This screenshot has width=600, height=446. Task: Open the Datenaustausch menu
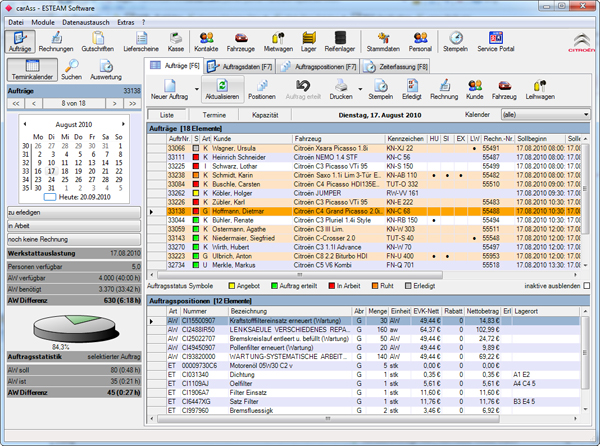[x=88, y=21]
